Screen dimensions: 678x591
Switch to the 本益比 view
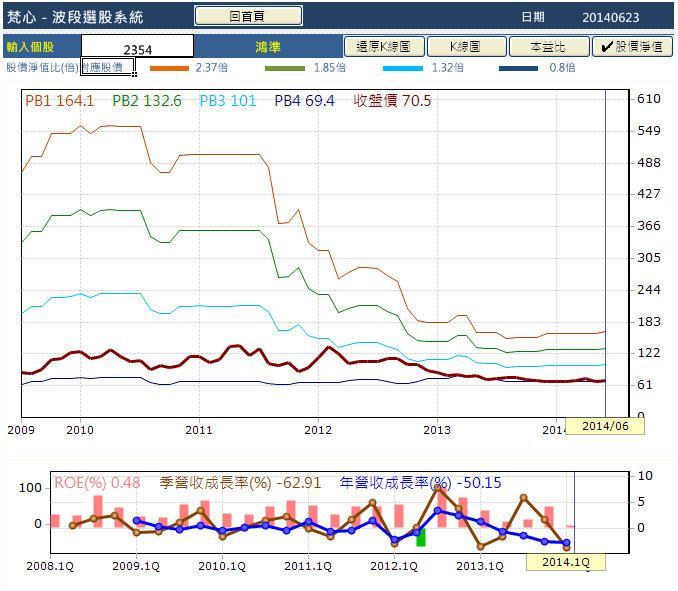tap(548, 47)
